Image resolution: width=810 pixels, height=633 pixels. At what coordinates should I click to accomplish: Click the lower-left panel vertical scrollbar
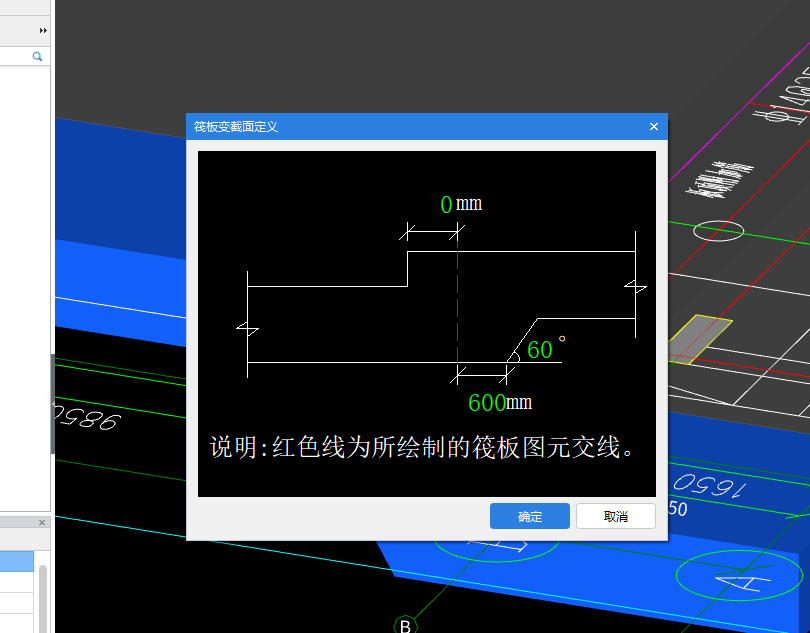(x=43, y=598)
